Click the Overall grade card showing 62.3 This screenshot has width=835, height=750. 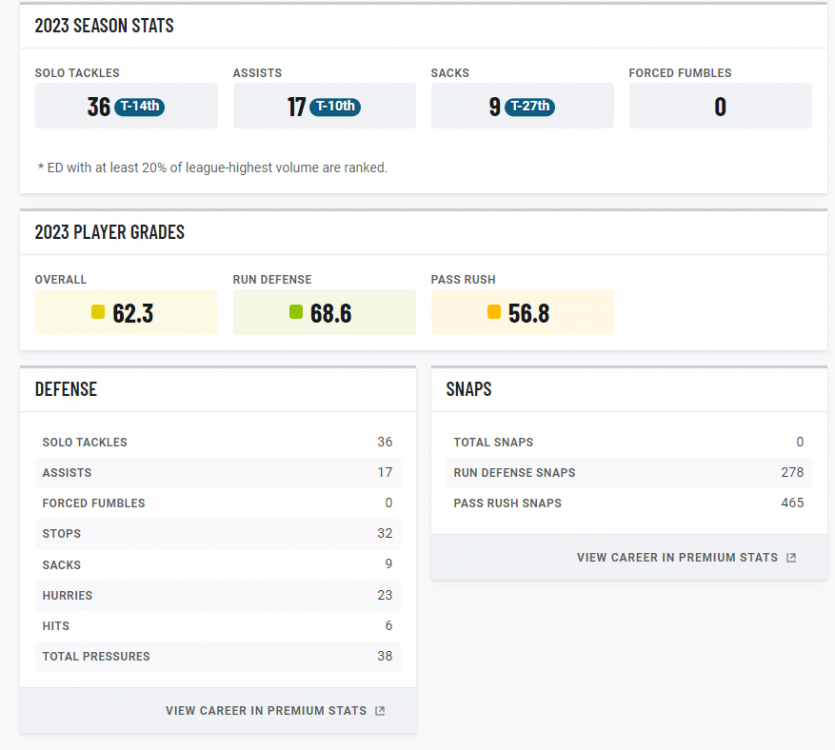coord(126,313)
